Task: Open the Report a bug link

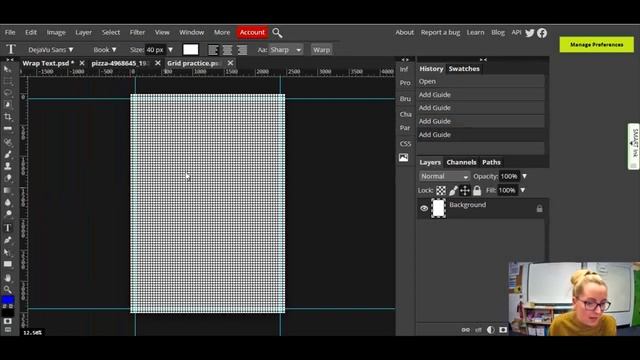Action: 440,32
